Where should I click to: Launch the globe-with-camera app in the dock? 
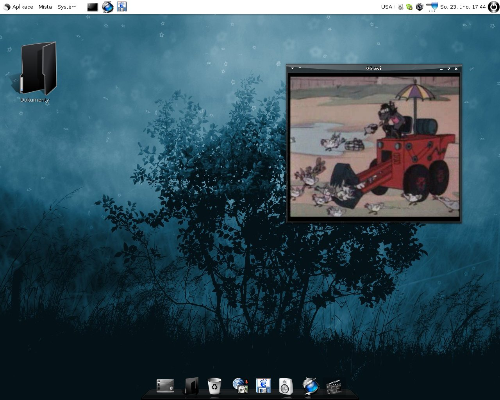coord(240,386)
